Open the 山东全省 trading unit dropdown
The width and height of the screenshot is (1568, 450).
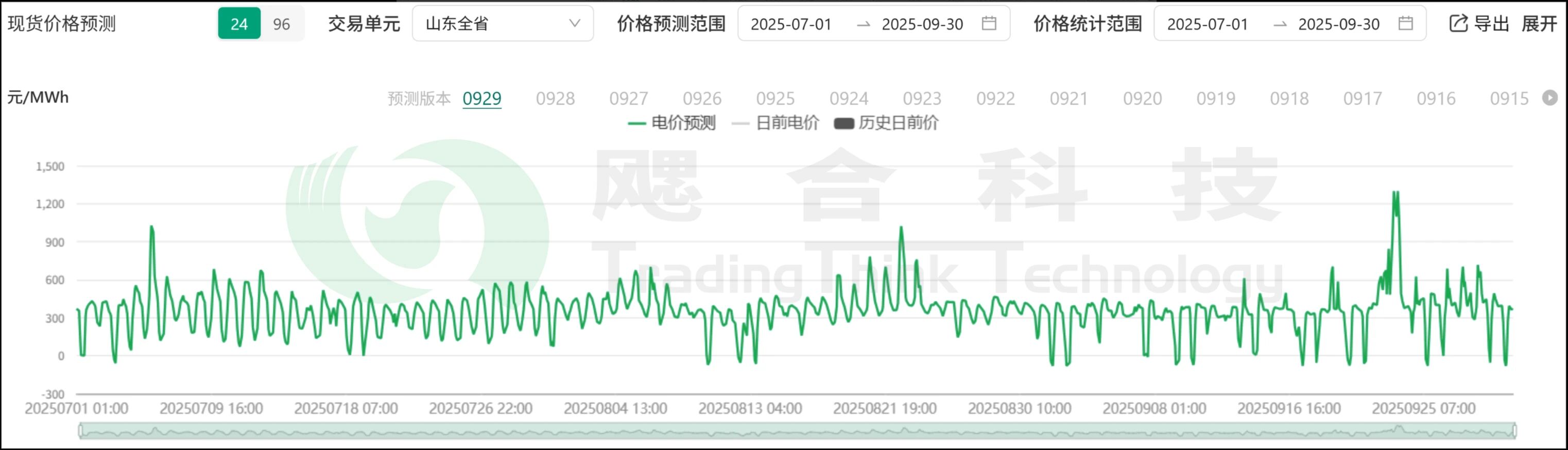pyautogui.click(x=502, y=24)
